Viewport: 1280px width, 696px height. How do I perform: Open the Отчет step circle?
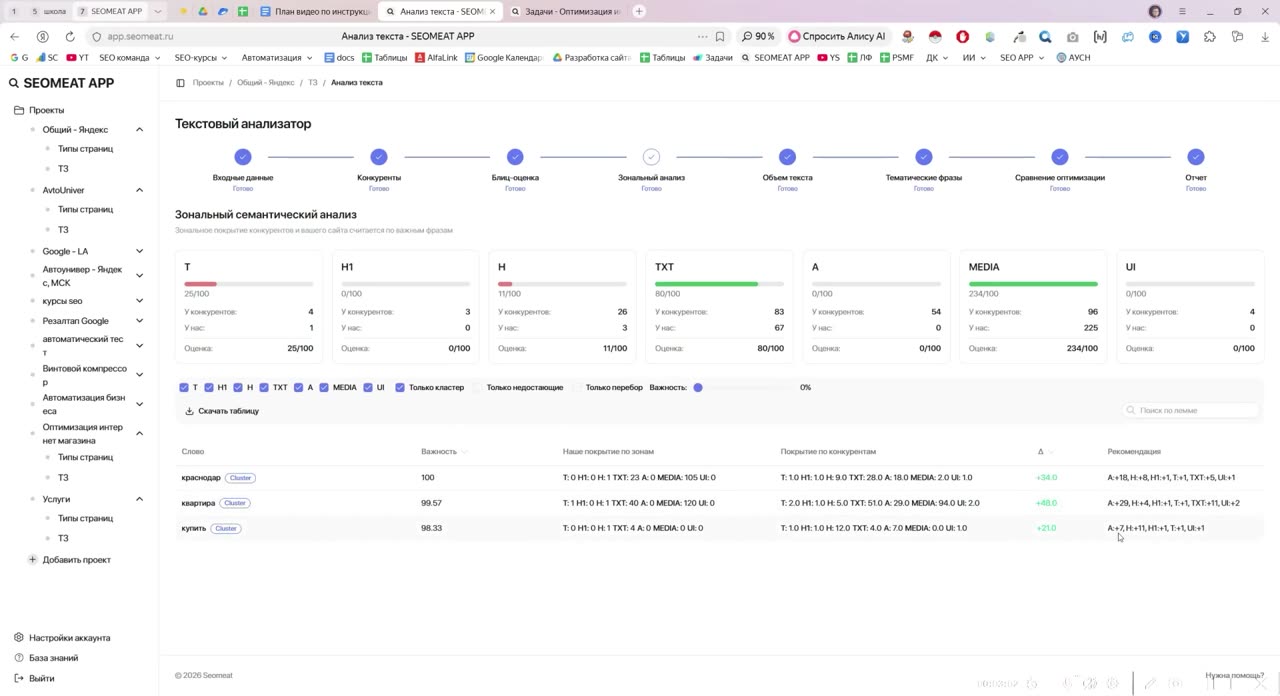click(x=1196, y=157)
